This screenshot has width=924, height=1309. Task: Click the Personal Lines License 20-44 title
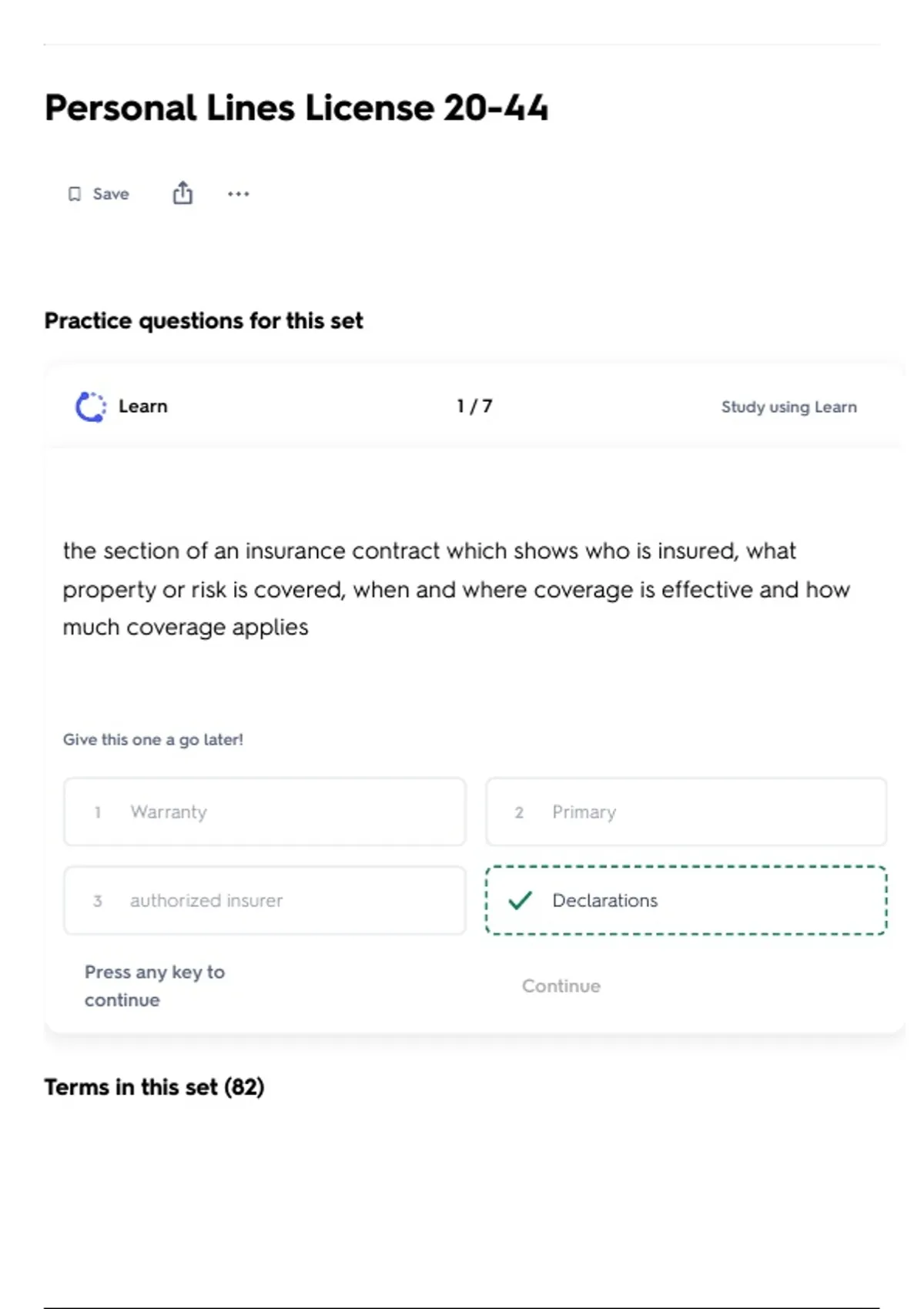(x=296, y=108)
